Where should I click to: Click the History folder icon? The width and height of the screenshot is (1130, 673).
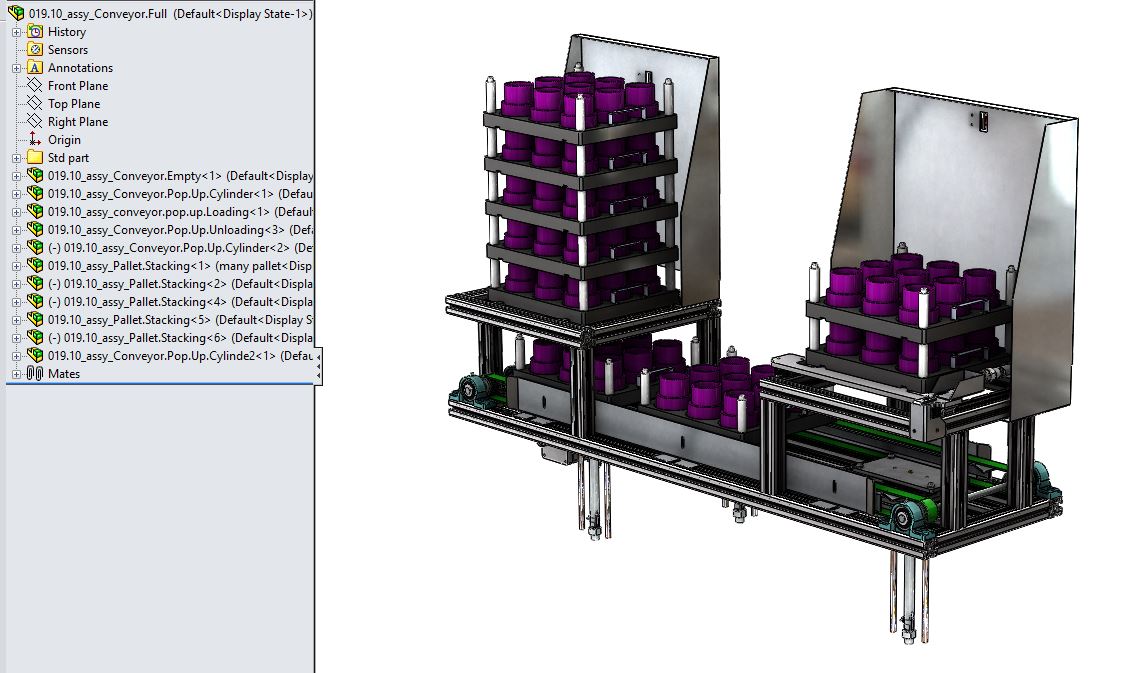pos(35,31)
